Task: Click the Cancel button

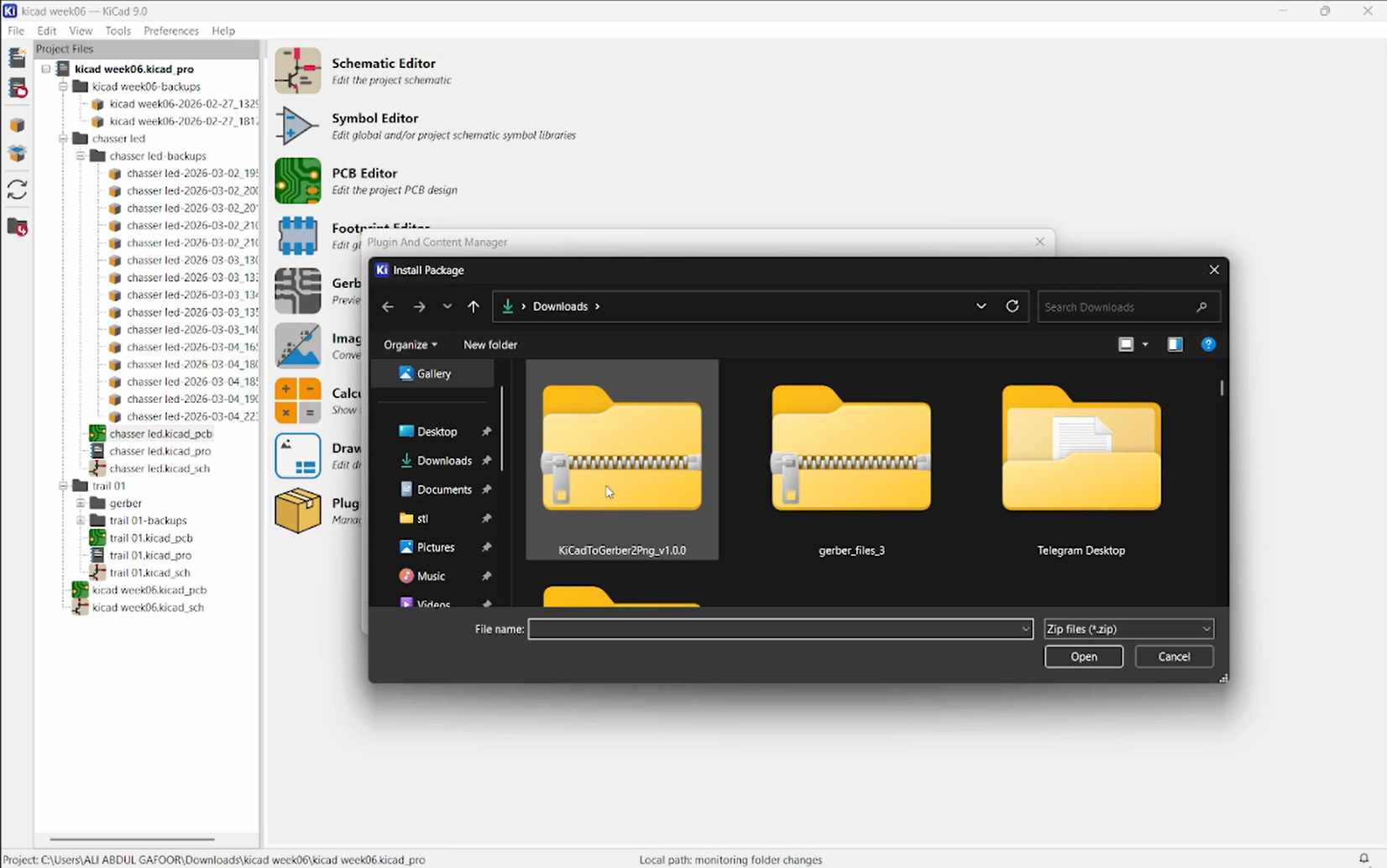Action: pos(1174,656)
